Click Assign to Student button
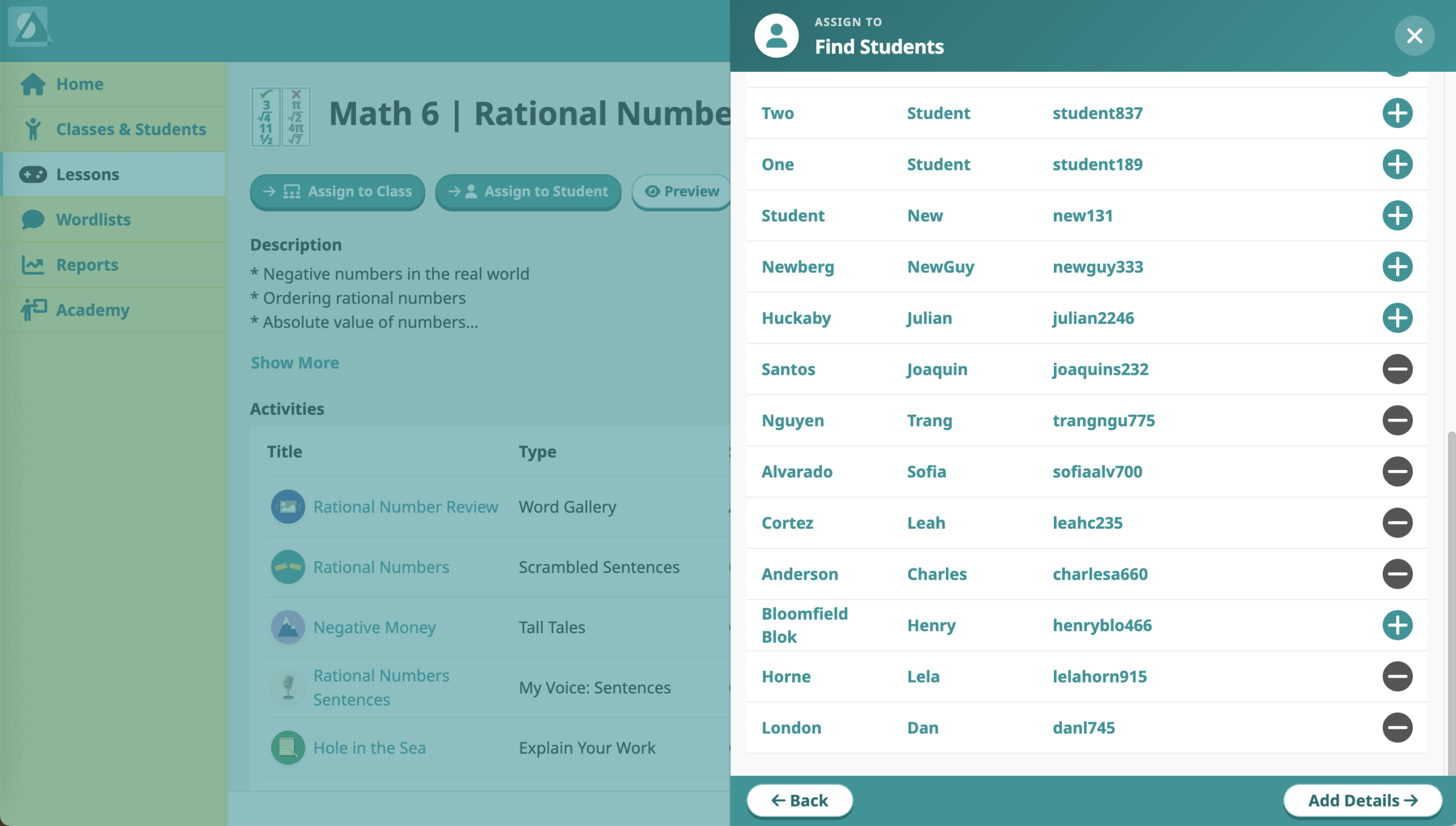1456x826 pixels. pos(528,192)
